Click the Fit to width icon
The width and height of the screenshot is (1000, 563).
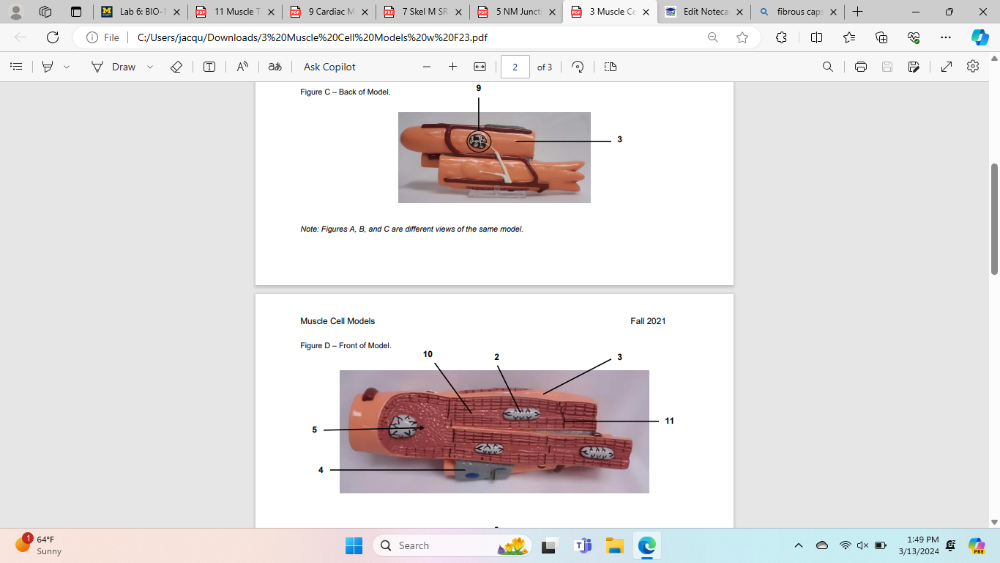click(479, 67)
